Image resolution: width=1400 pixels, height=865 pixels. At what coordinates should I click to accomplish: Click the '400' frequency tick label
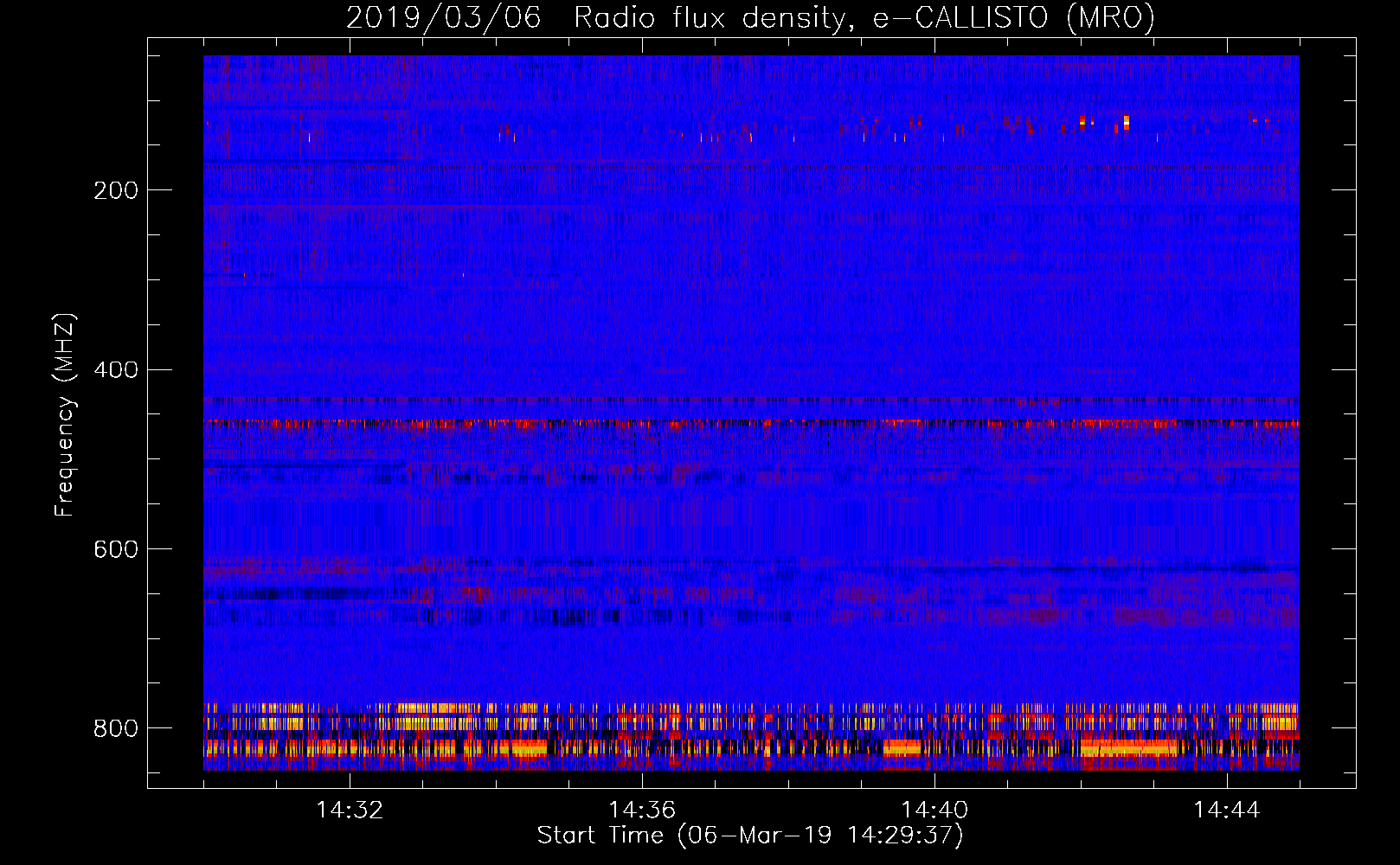(x=116, y=370)
